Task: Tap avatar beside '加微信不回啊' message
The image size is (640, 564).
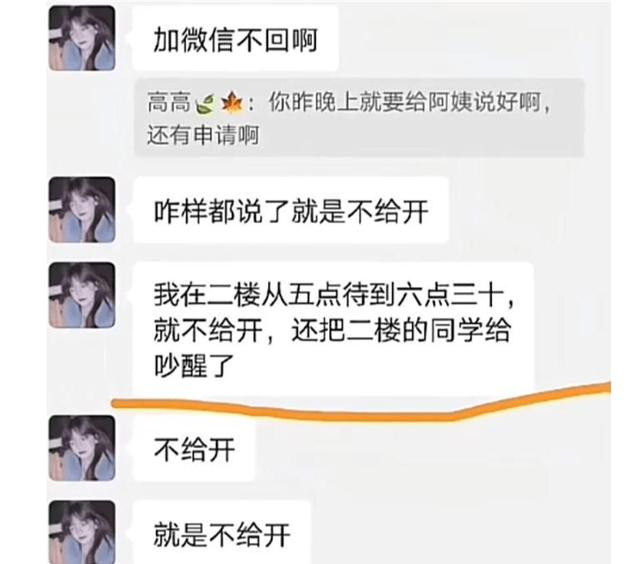Action: click(x=82, y=39)
